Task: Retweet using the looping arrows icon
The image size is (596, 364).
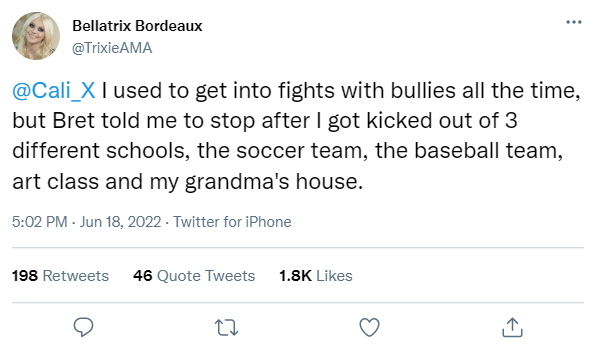Action: point(226,328)
